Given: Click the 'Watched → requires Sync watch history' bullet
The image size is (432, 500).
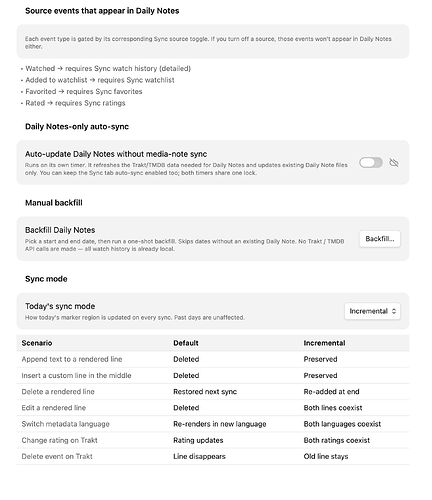Looking at the screenshot, I should click(108, 68).
